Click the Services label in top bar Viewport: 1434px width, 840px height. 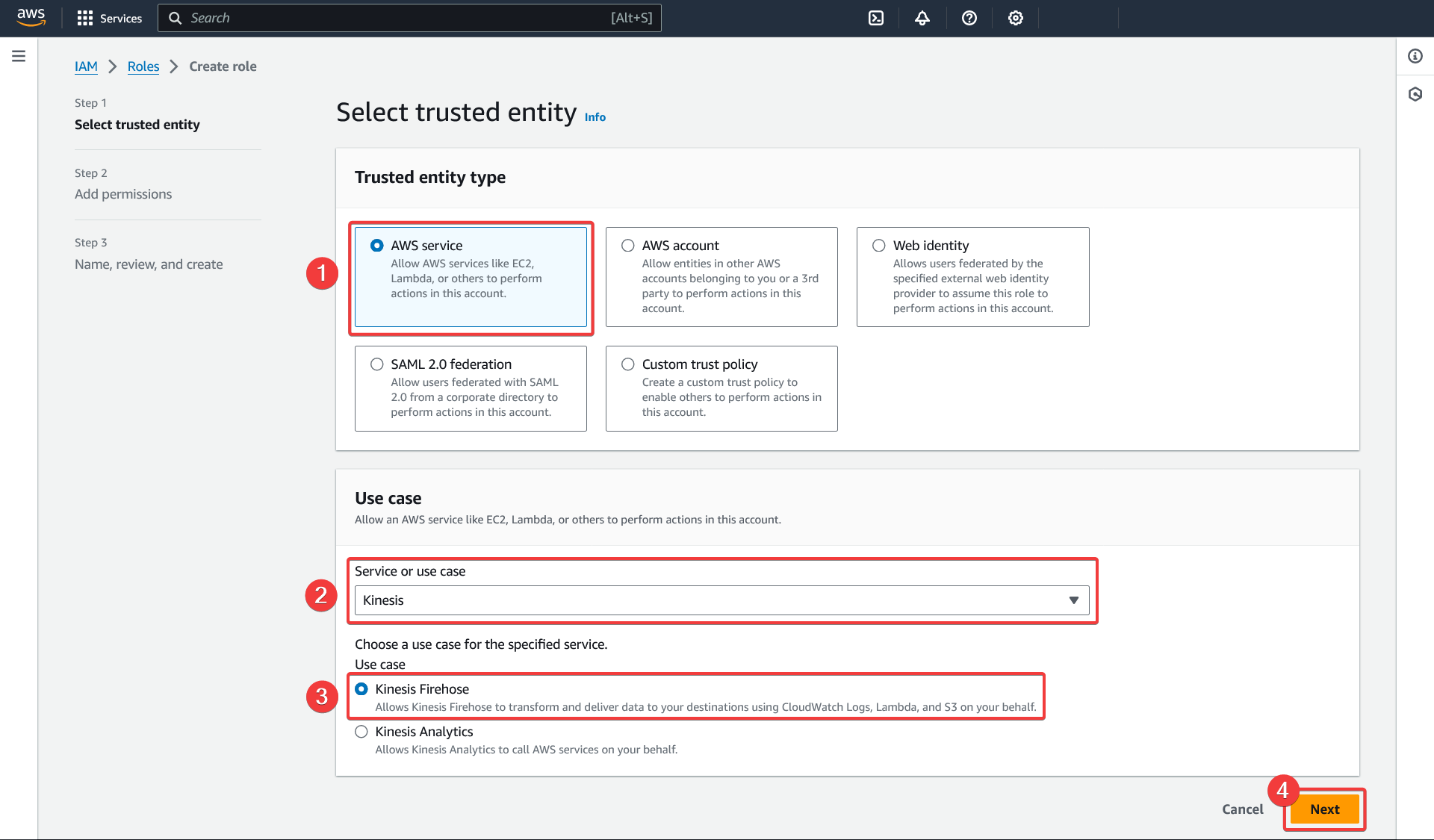121,18
